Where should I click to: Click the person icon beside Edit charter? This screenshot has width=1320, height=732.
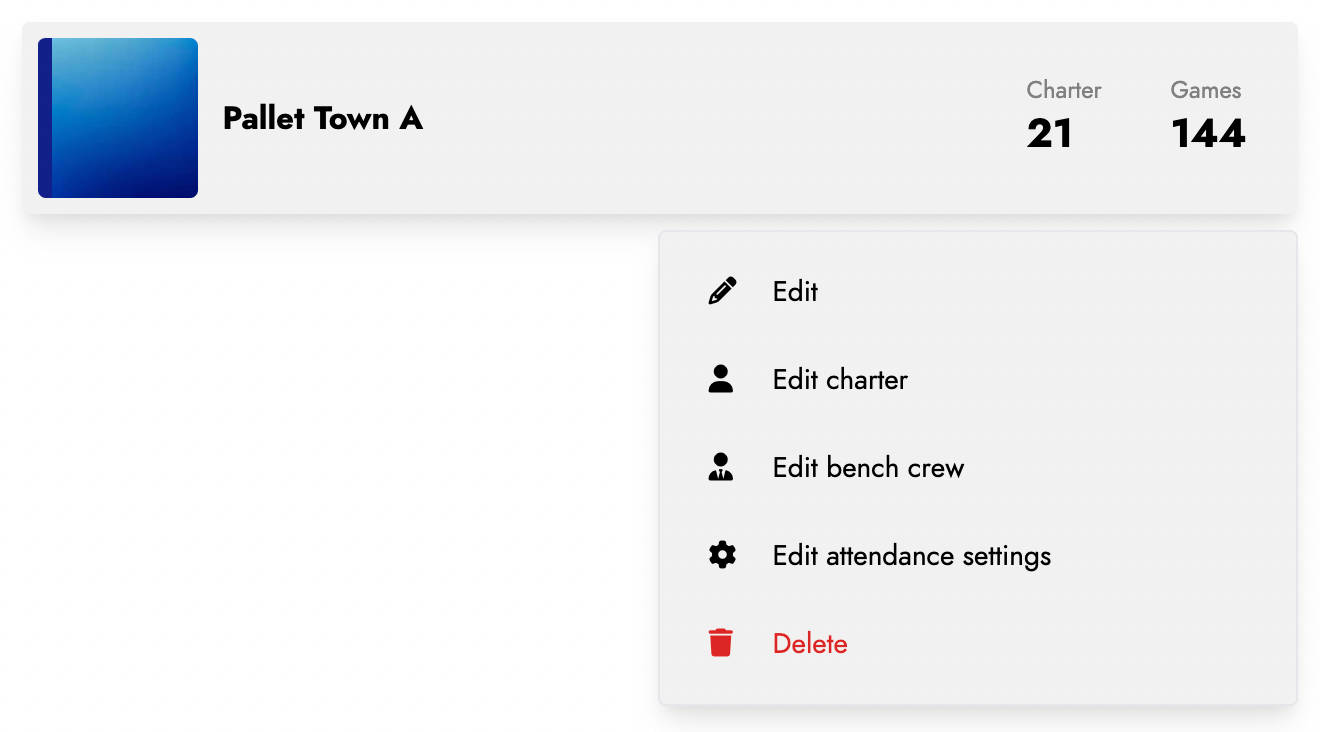[x=721, y=379]
